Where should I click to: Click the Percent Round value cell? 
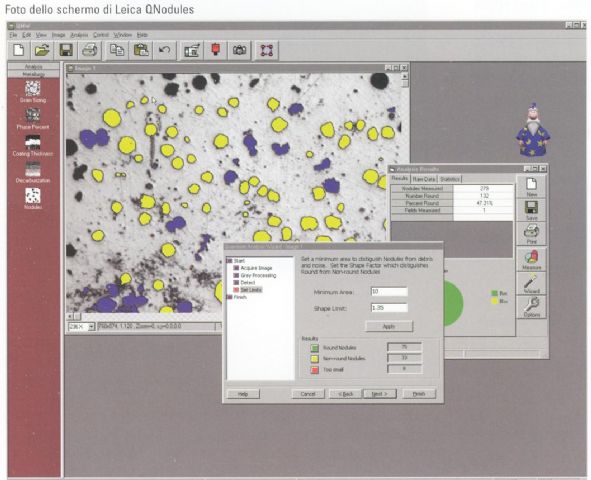[484, 203]
